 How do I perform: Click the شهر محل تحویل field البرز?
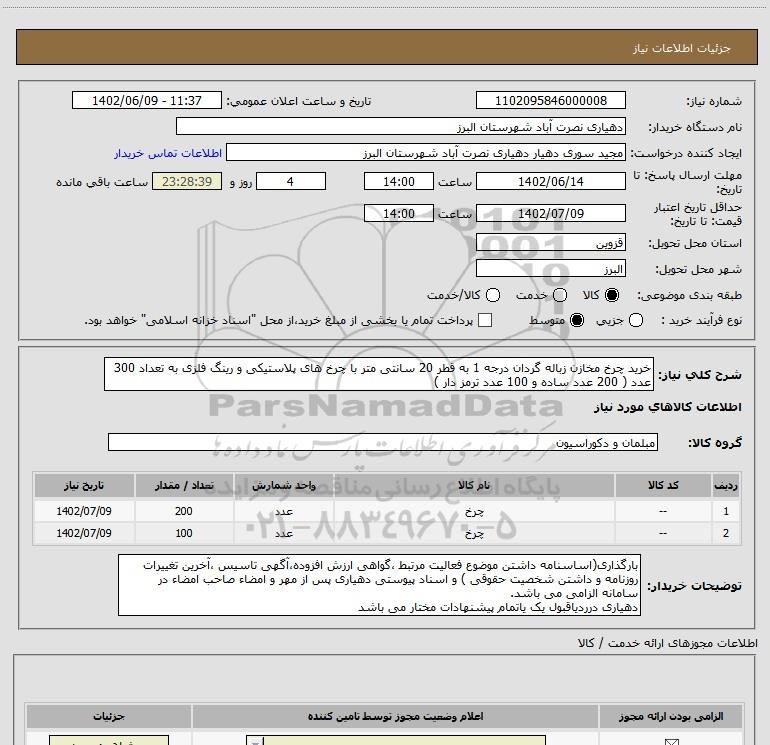550,268
